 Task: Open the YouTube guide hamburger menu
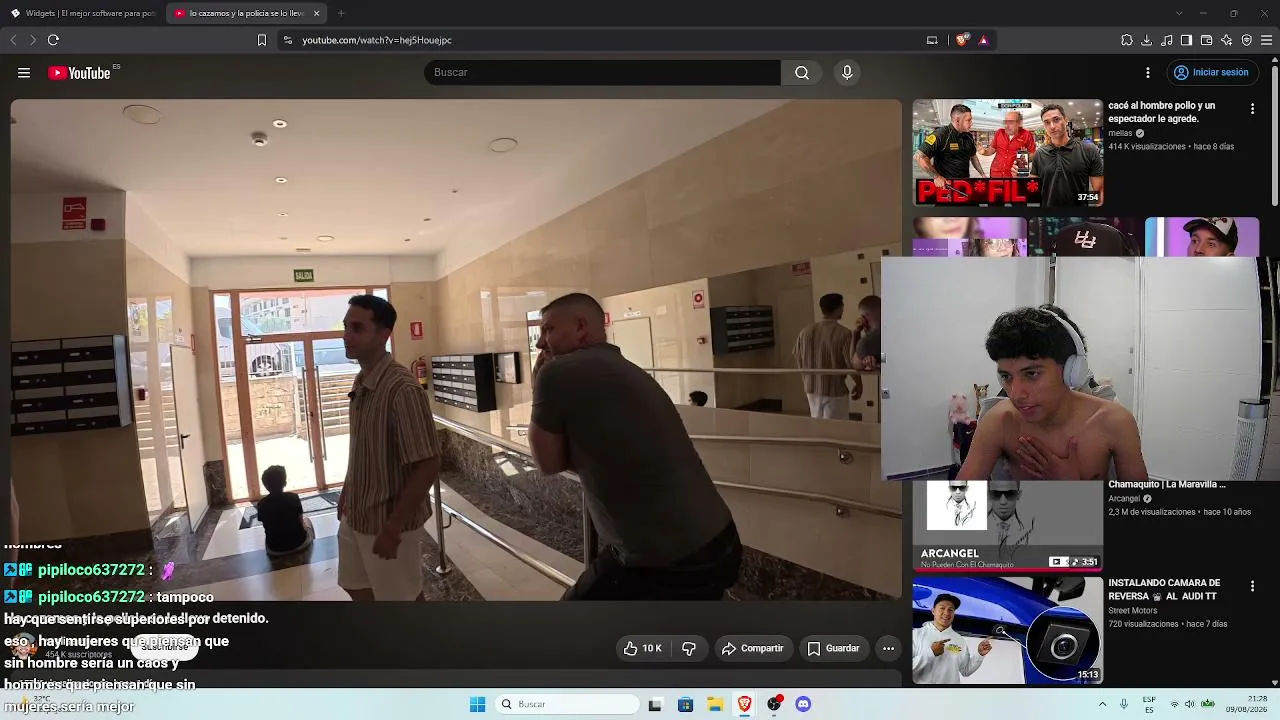click(24, 73)
